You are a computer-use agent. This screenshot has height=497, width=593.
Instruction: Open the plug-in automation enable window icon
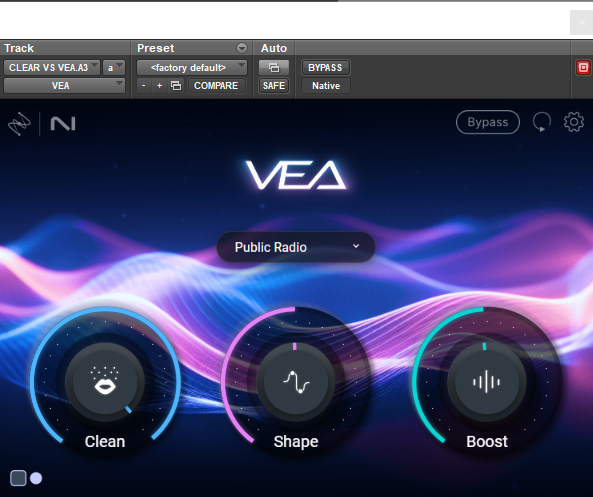click(274, 68)
